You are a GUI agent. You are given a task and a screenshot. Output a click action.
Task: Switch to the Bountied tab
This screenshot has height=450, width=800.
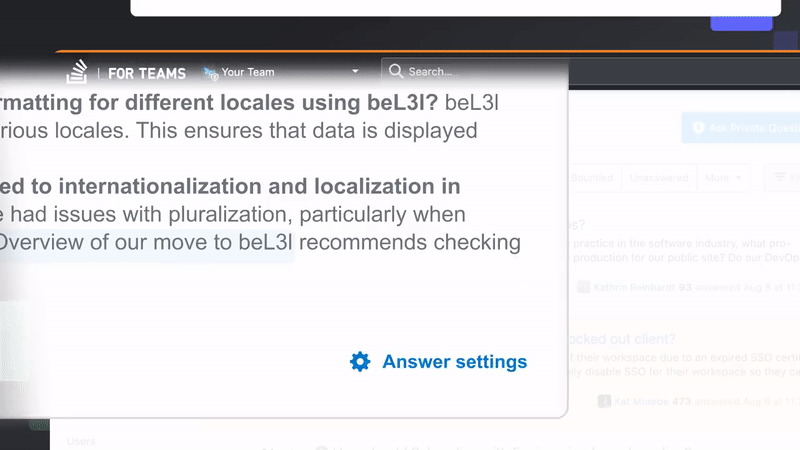[593, 178]
